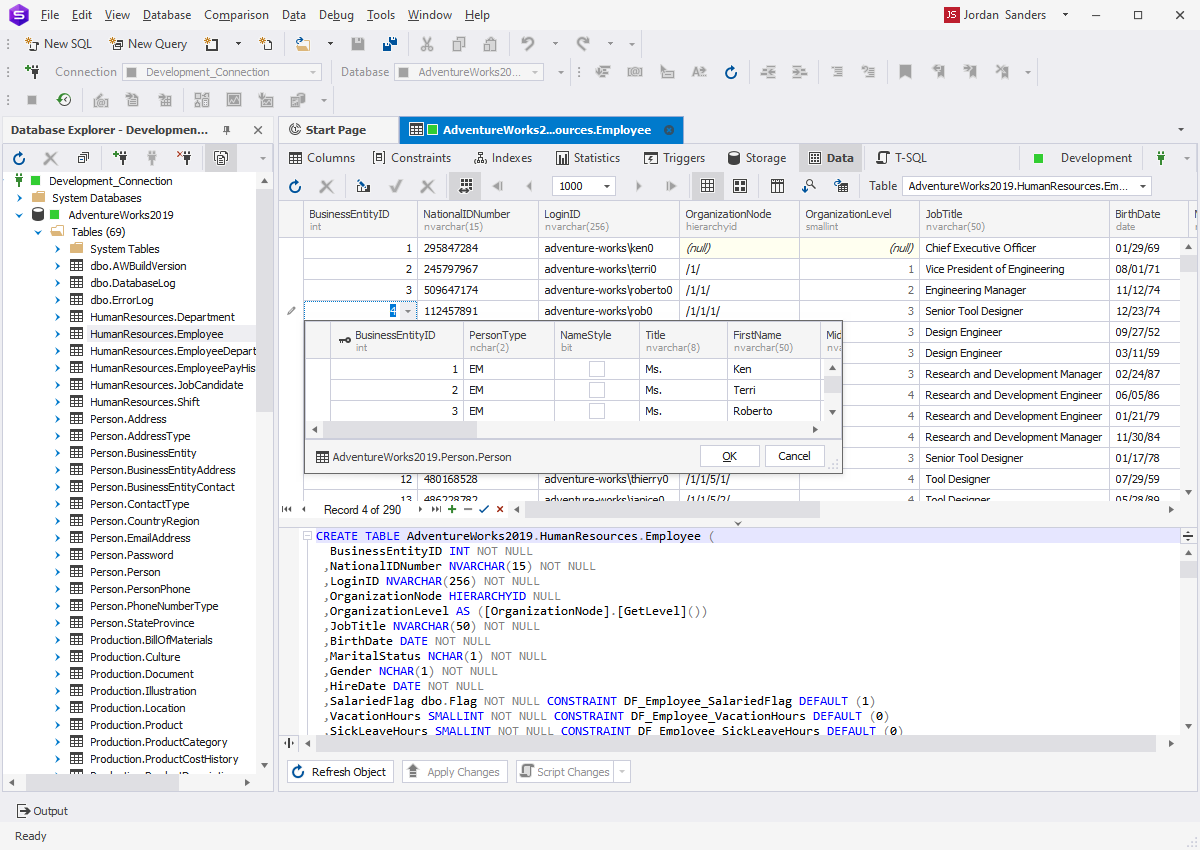Click the Refresh Object button
Viewport: 1200px width, 850px height.
(340, 771)
